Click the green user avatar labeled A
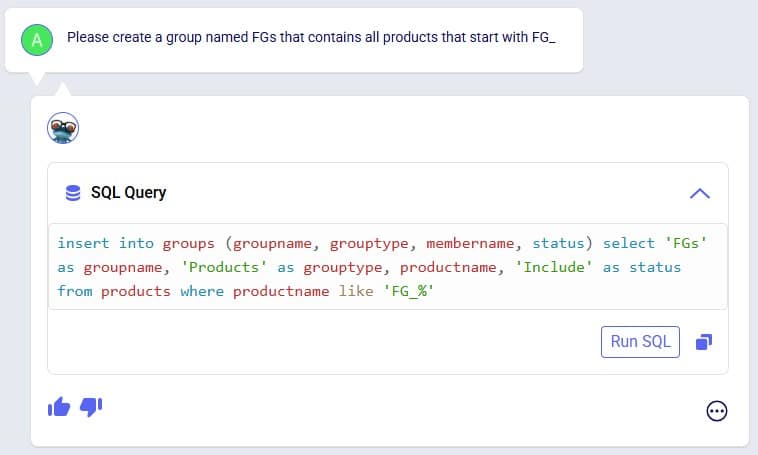The height and width of the screenshot is (455, 758). tap(37, 40)
